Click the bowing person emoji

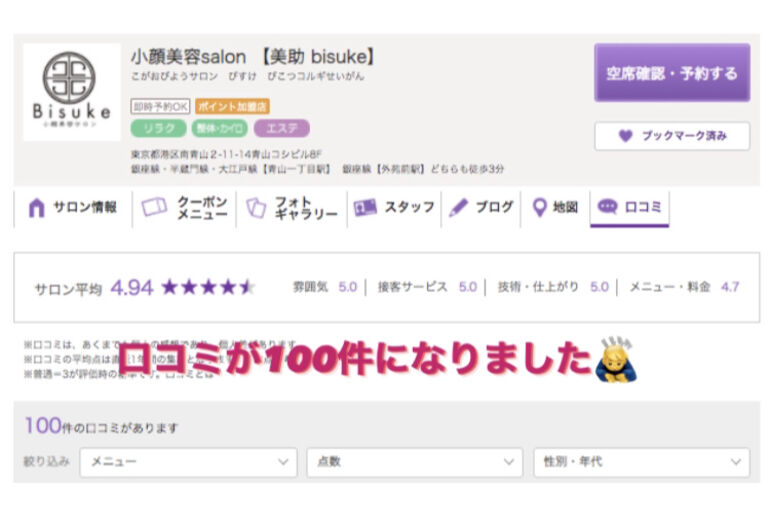(x=616, y=360)
